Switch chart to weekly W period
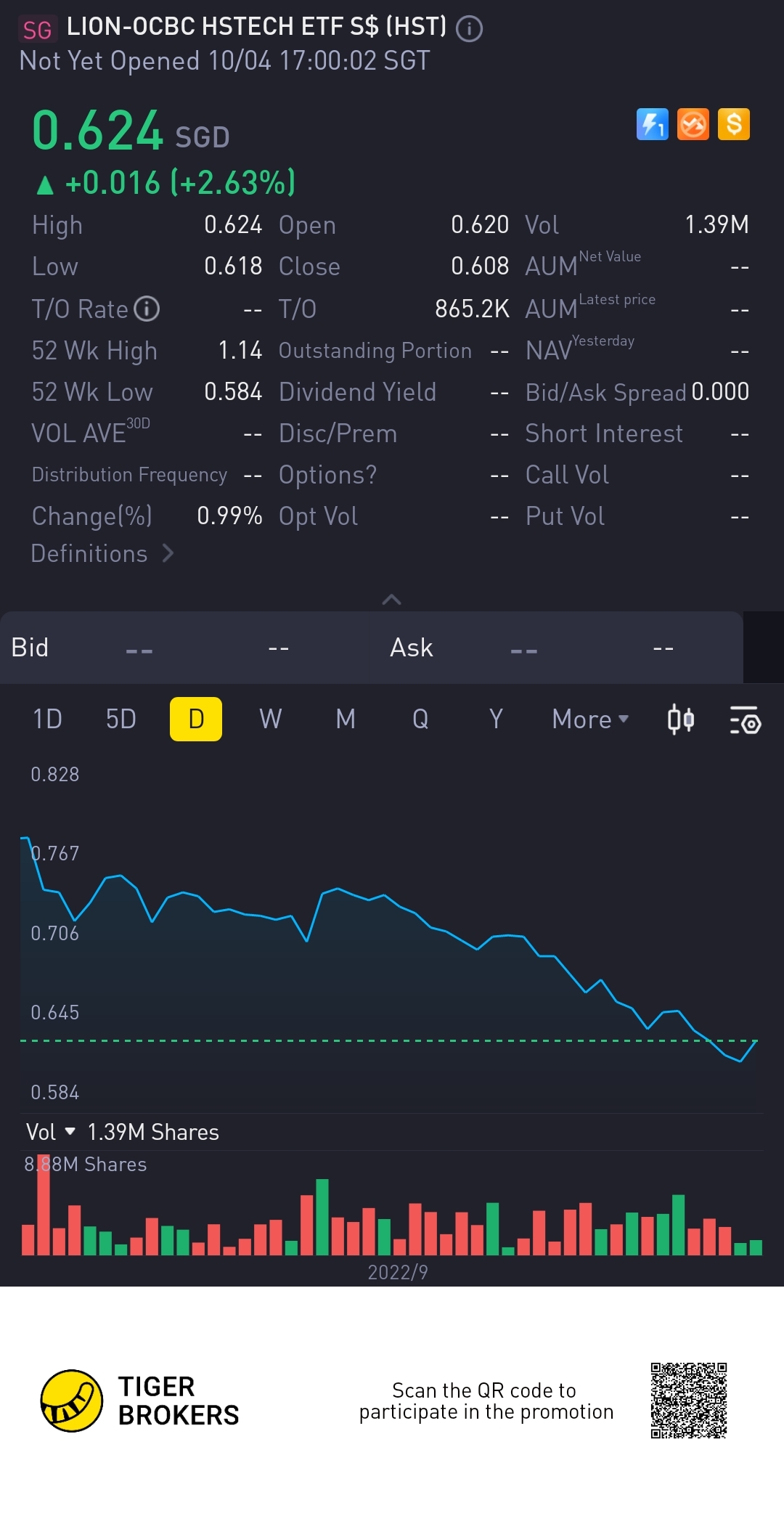This screenshot has height=1516, width=784. tap(270, 720)
